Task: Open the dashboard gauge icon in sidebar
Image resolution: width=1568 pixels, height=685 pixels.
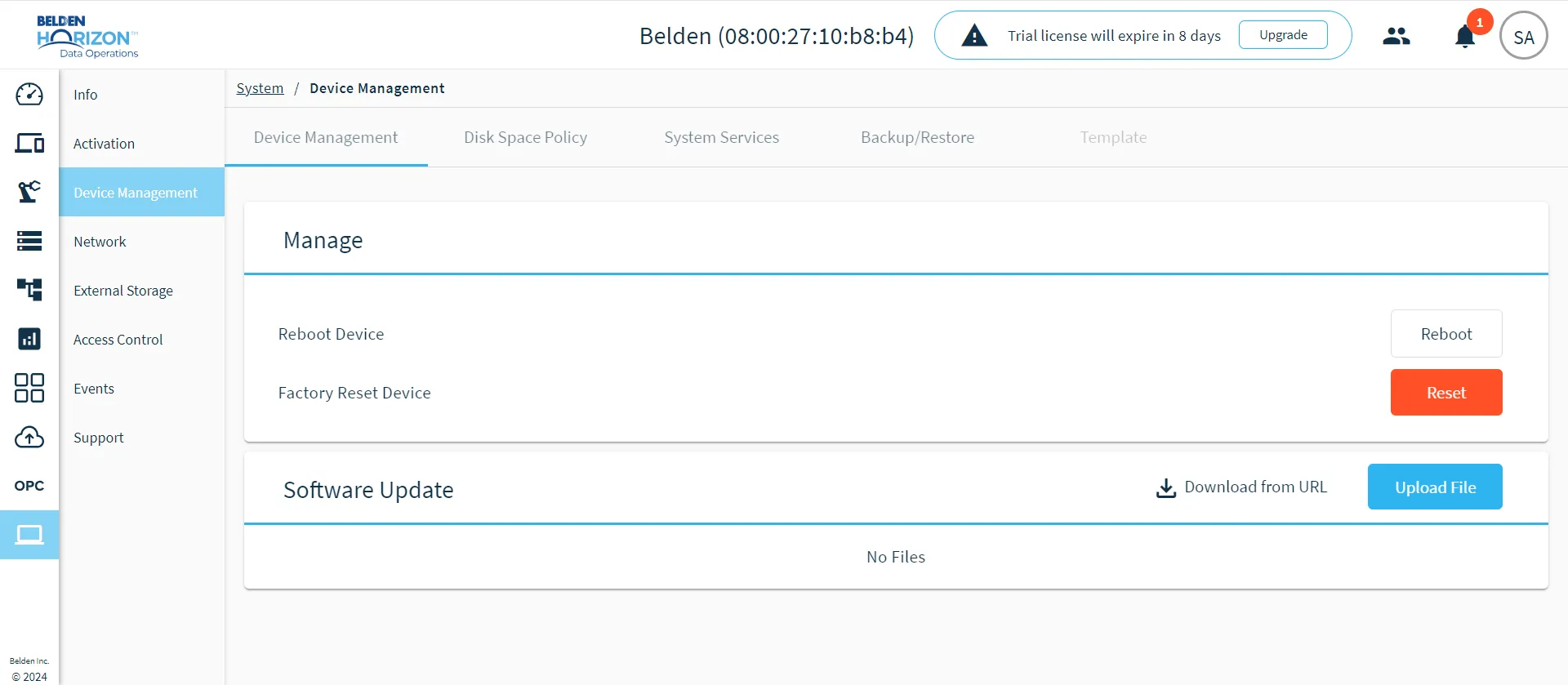Action: pos(29,95)
